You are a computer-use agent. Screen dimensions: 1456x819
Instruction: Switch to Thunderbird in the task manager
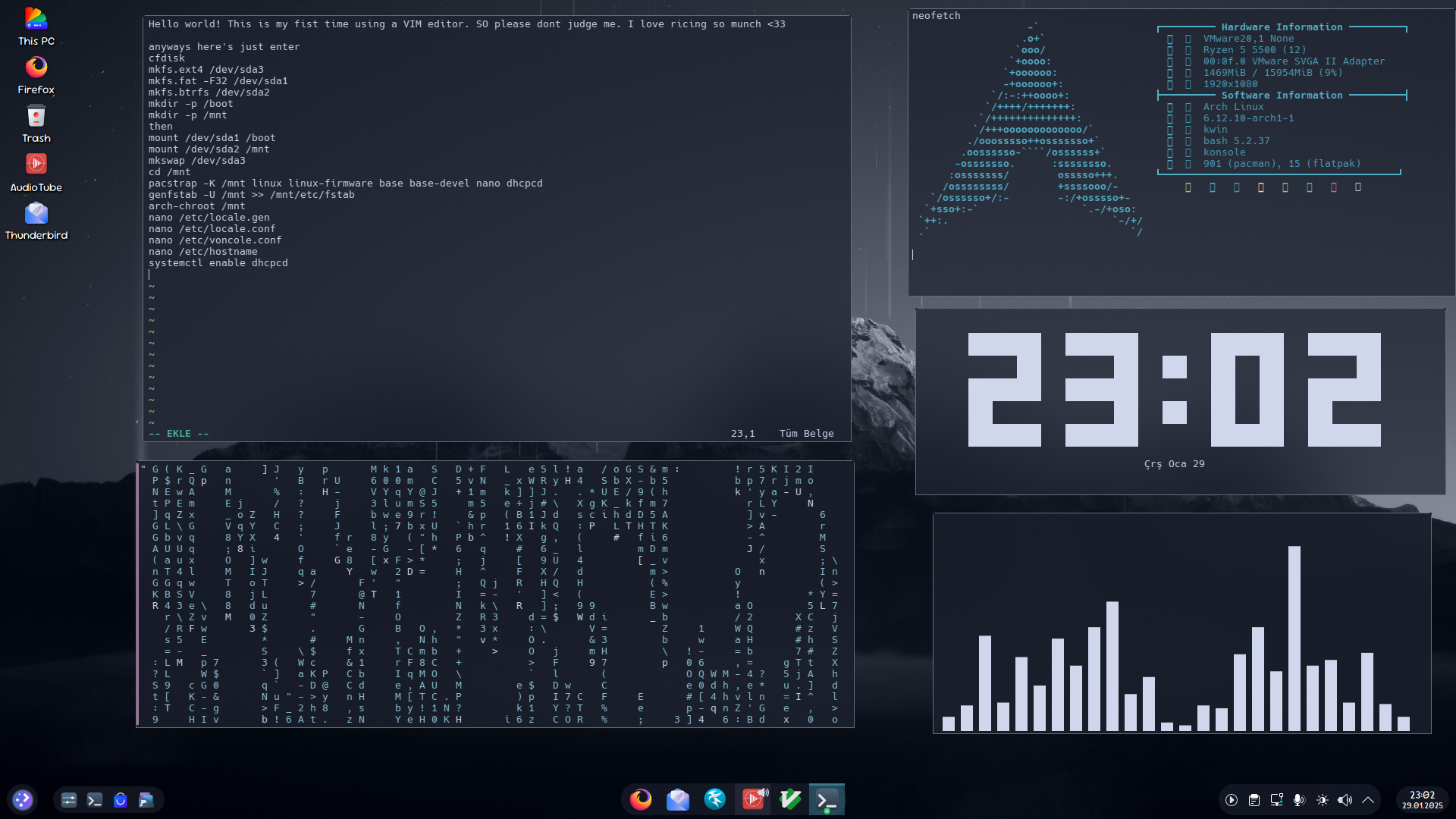point(678,799)
